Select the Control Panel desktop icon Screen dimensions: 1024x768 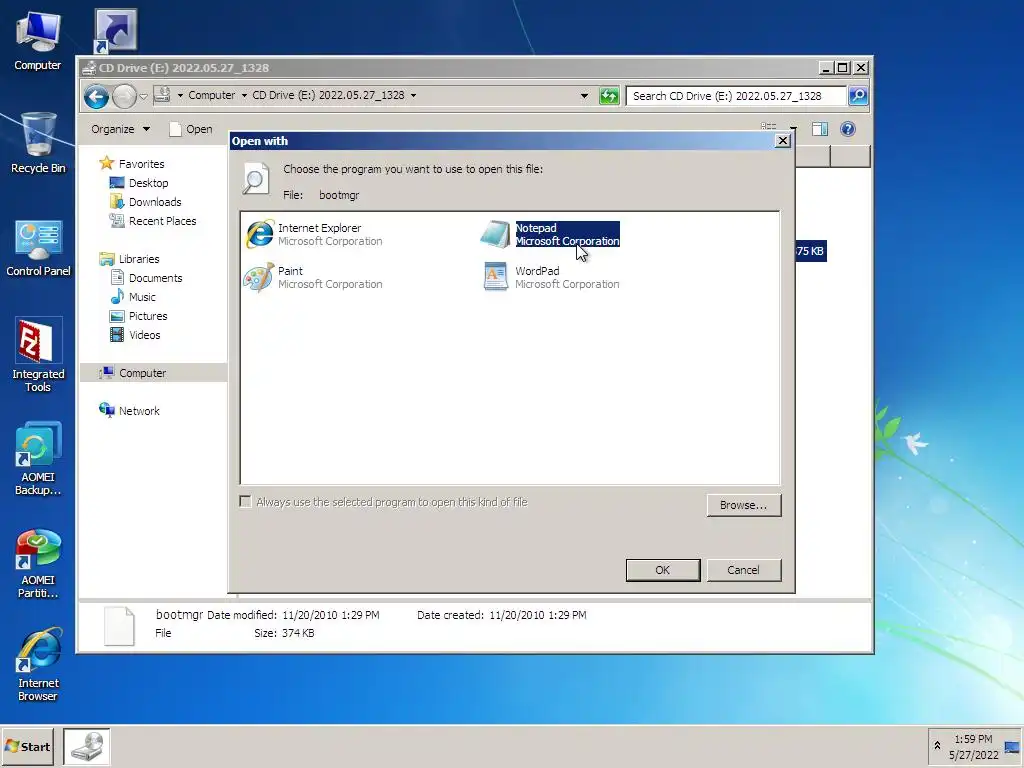coord(38,248)
